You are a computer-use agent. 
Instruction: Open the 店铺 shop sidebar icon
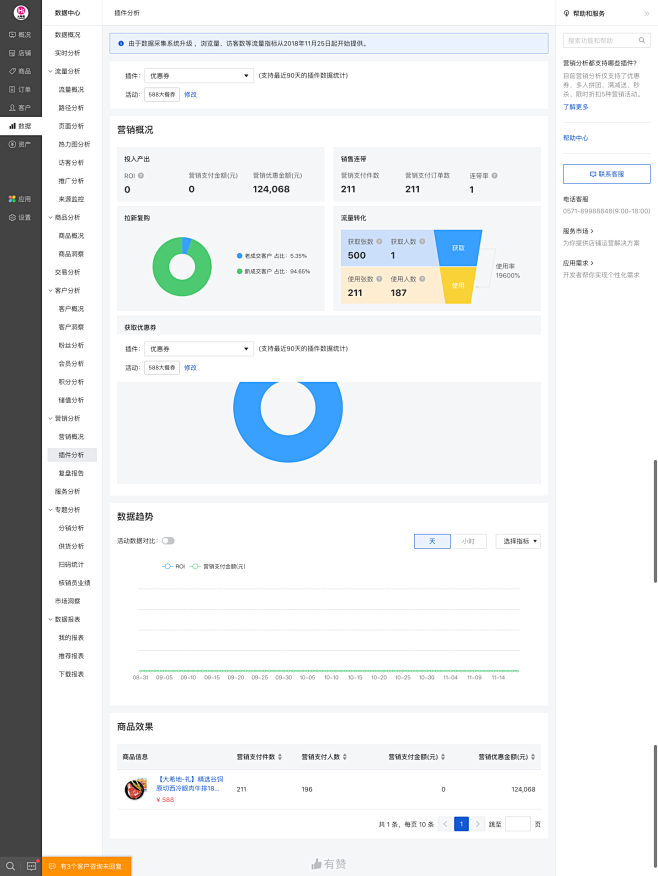pos(12,53)
